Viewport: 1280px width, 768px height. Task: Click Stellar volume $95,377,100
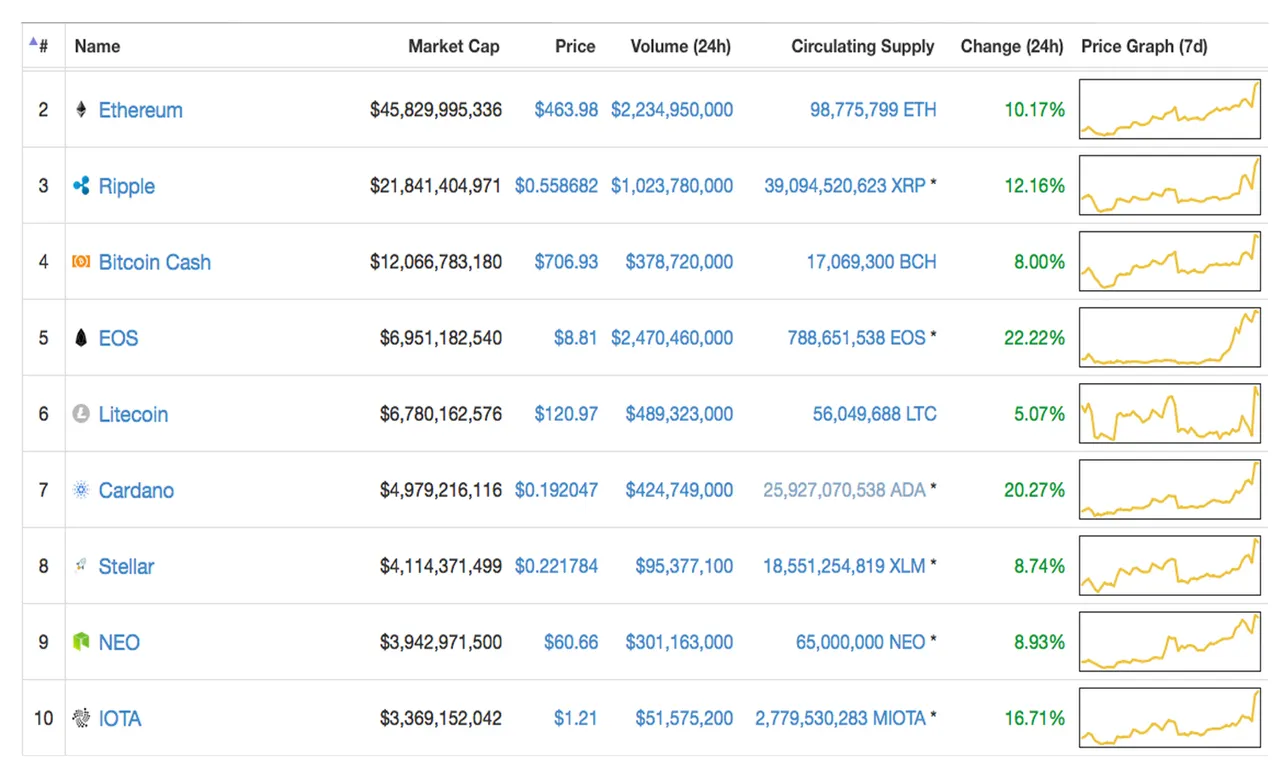(x=685, y=566)
